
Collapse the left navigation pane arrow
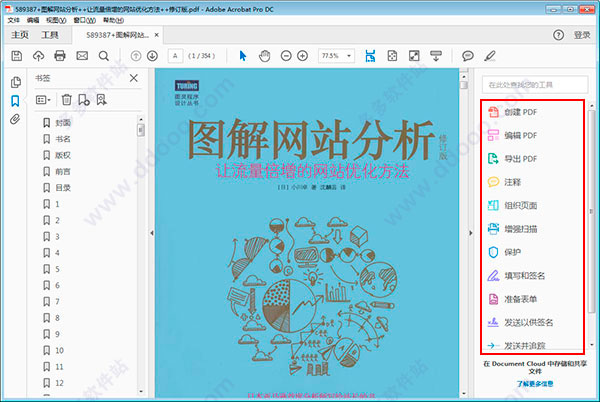pyautogui.click(x=152, y=233)
